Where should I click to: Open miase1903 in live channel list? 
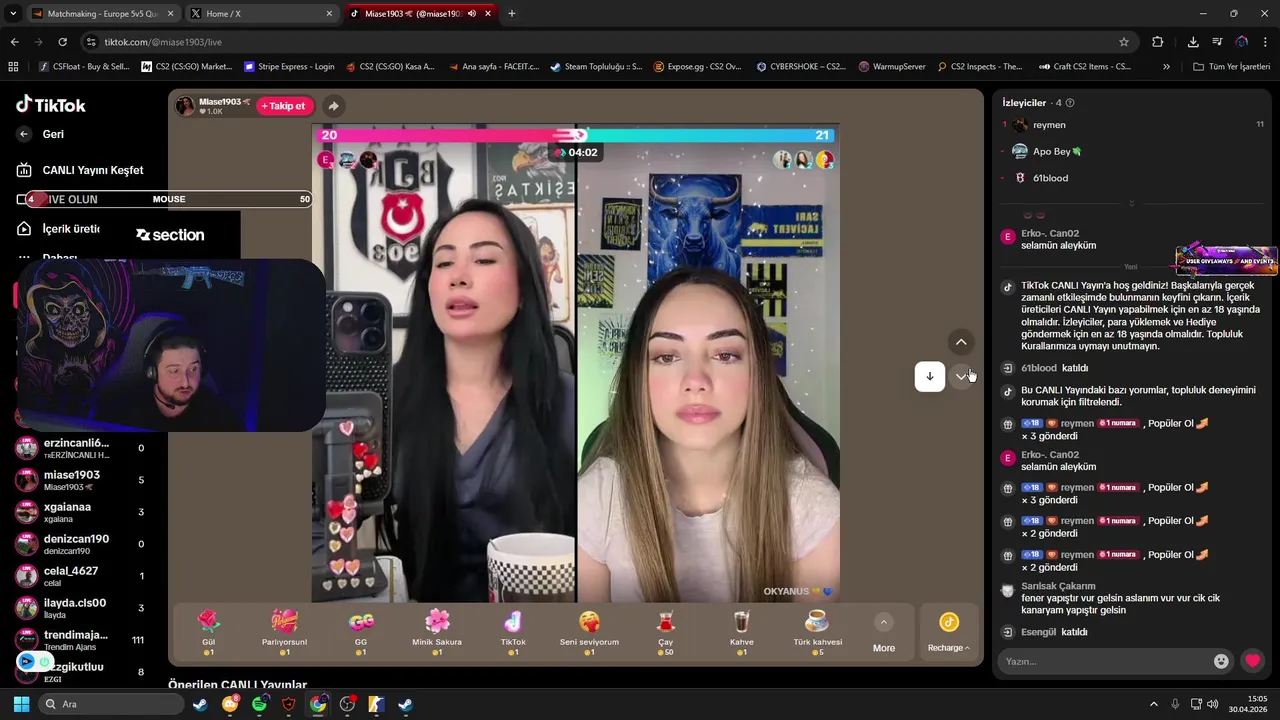pos(80,480)
